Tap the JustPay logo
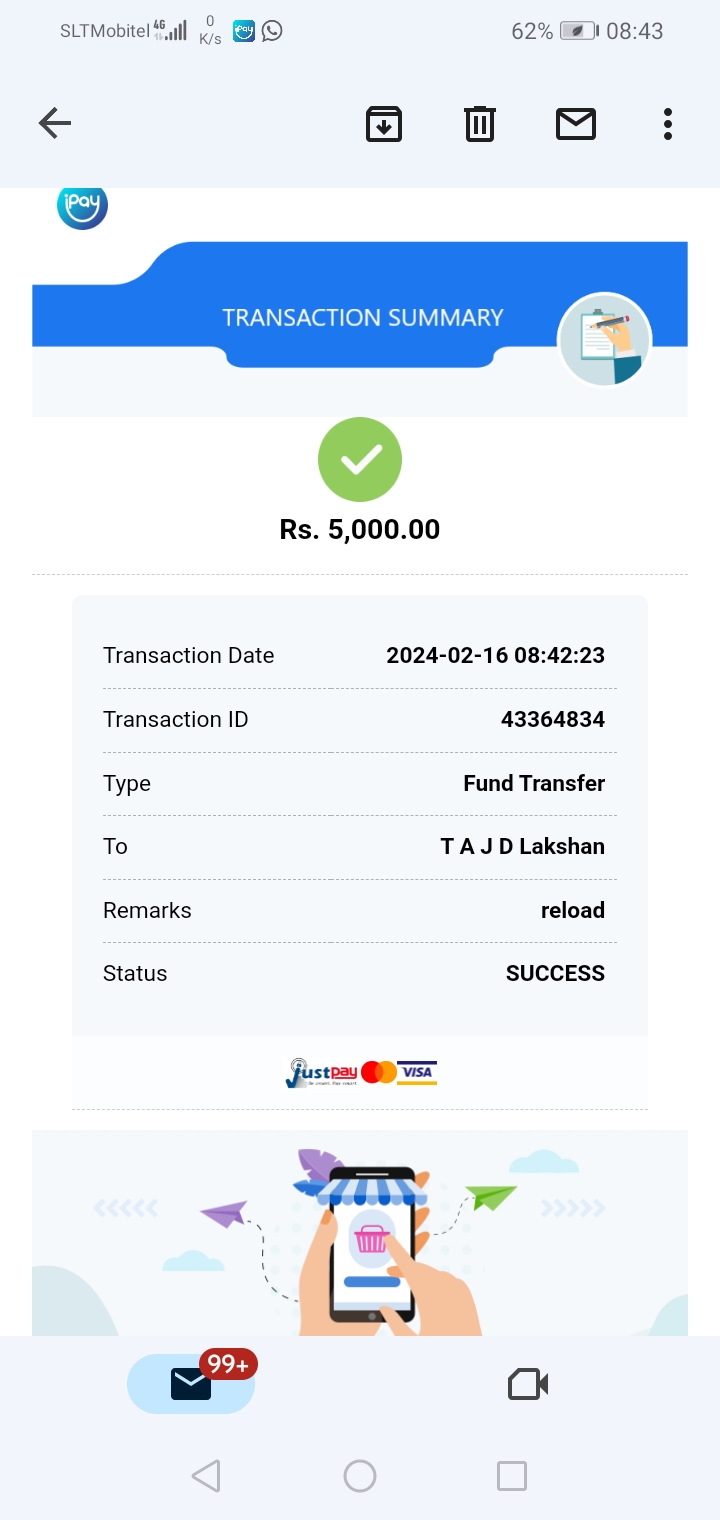 coord(320,1073)
